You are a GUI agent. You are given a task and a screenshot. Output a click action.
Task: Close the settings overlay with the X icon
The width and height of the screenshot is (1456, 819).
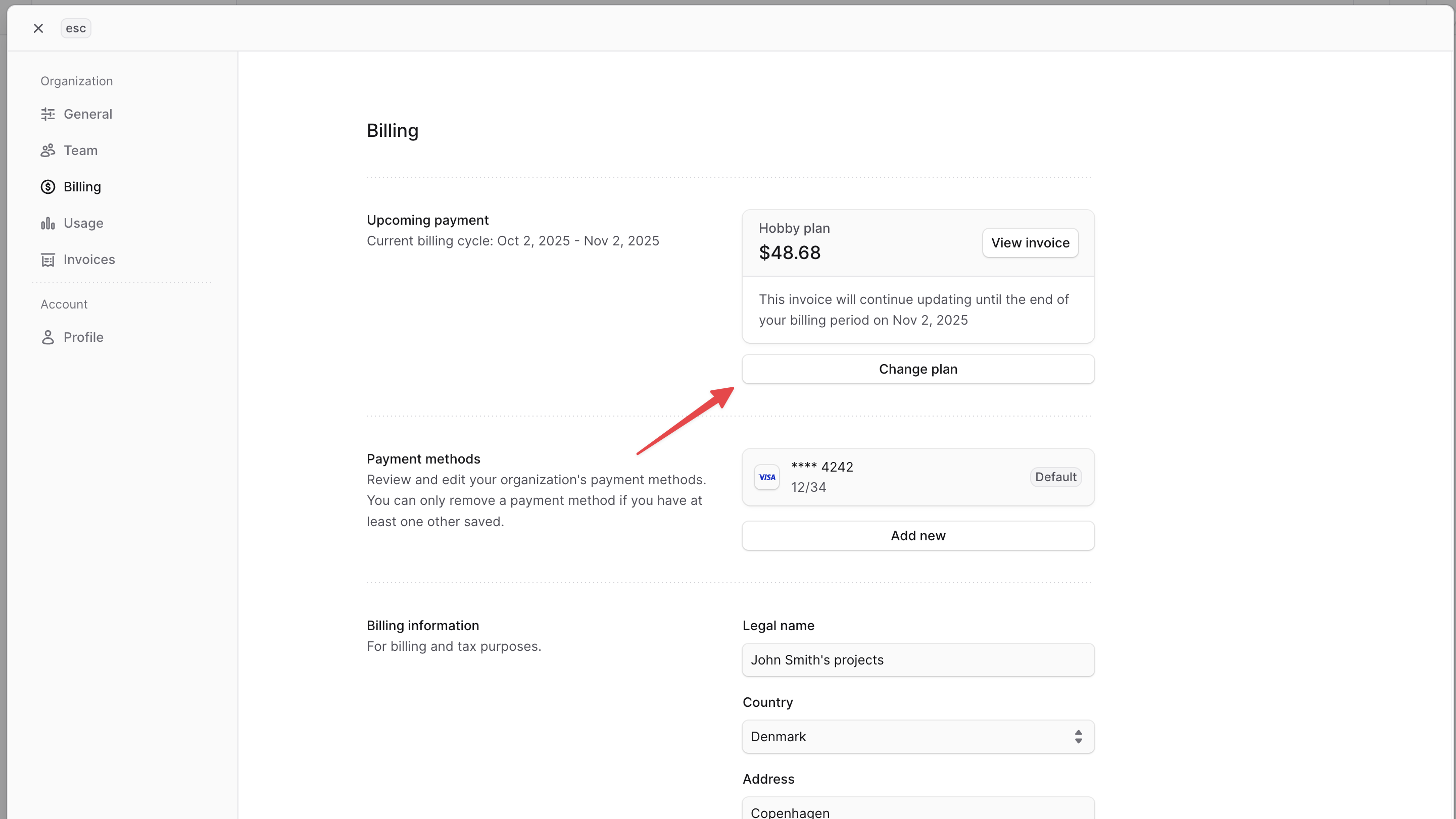point(38,28)
